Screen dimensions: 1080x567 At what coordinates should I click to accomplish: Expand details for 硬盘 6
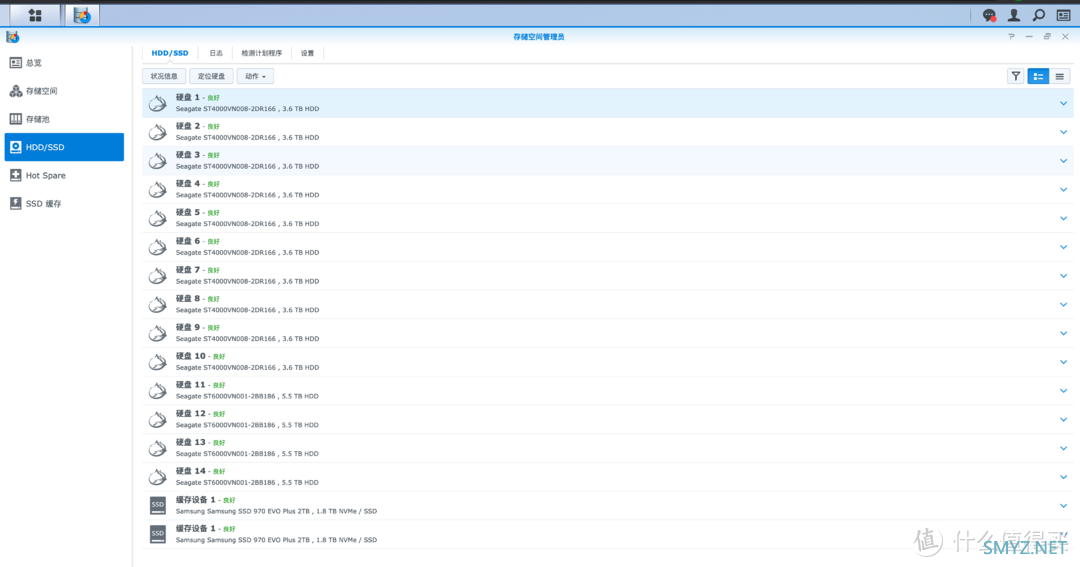click(x=1063, y=247)
